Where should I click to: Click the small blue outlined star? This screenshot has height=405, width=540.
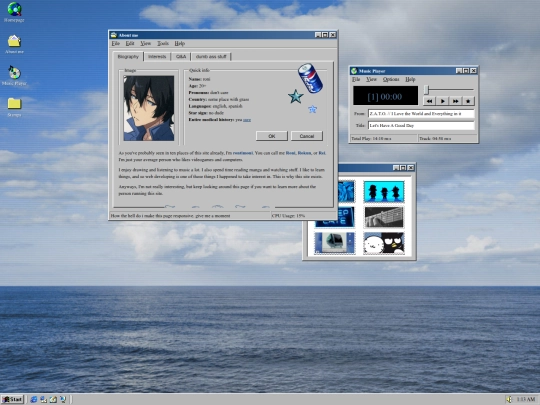coord(312,109)
